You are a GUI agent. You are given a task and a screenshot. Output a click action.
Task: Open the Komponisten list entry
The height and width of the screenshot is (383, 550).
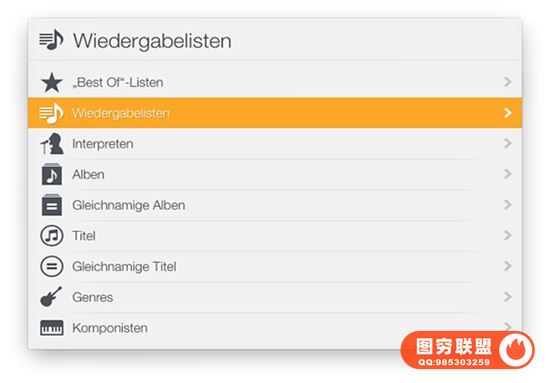(x=275, y=328)
